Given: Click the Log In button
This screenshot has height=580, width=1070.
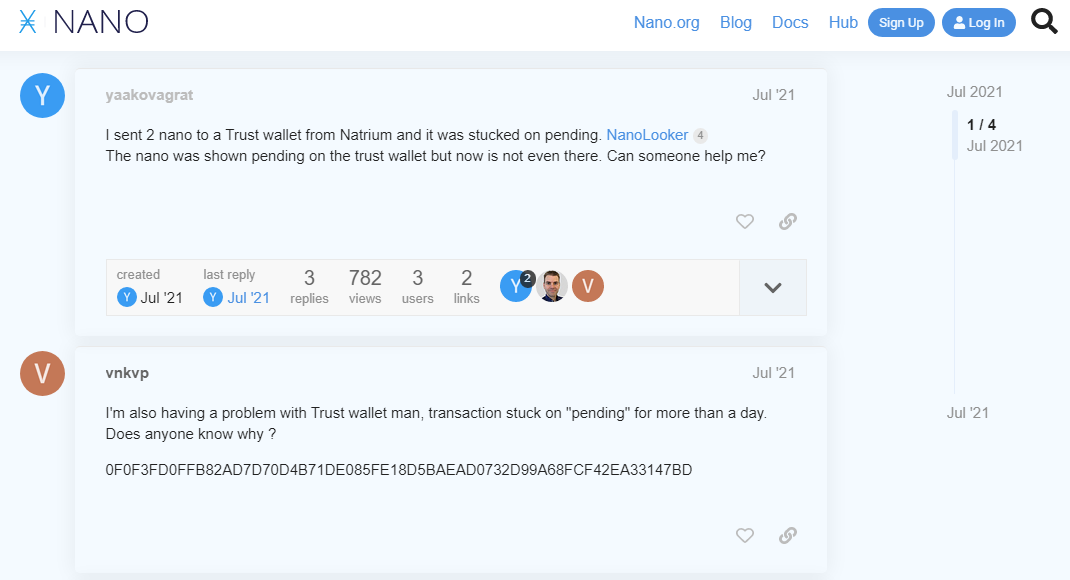Looking at the screenshot, I should 979,23.
